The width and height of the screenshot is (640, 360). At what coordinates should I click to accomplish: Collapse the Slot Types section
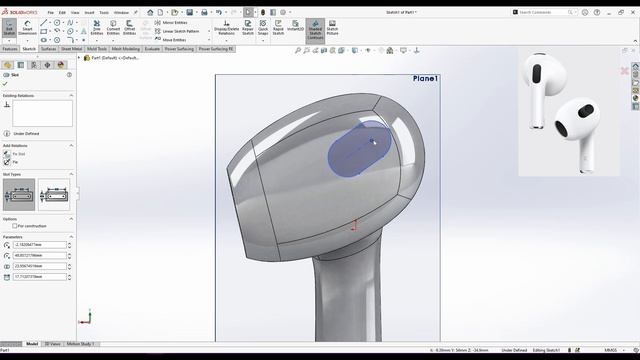(x=71, y=174)
